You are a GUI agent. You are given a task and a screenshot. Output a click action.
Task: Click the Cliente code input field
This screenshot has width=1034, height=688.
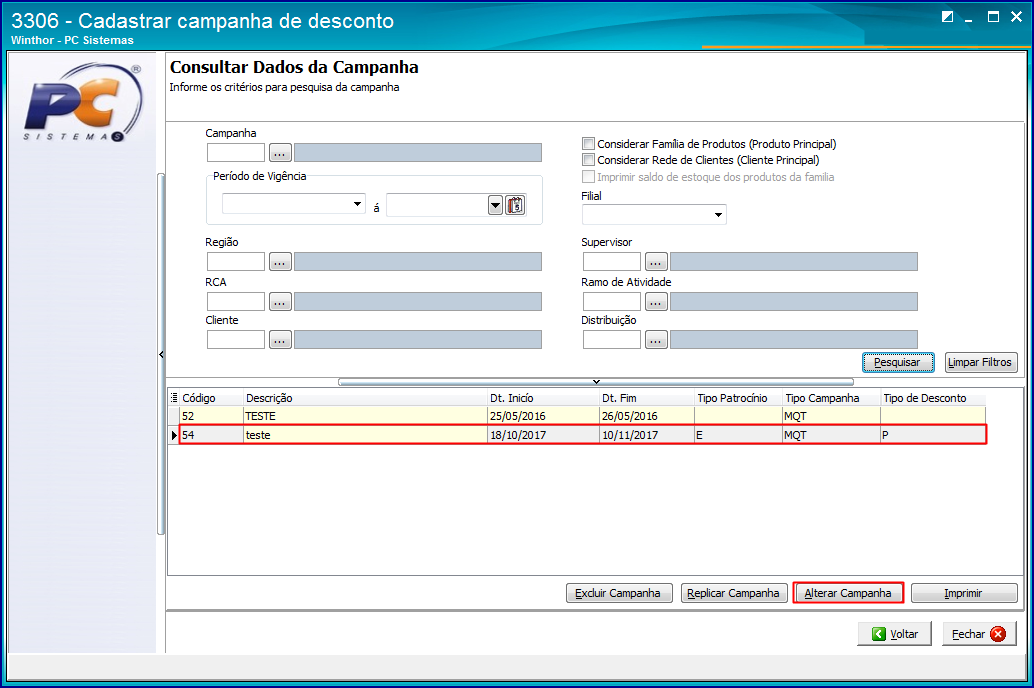236,340
